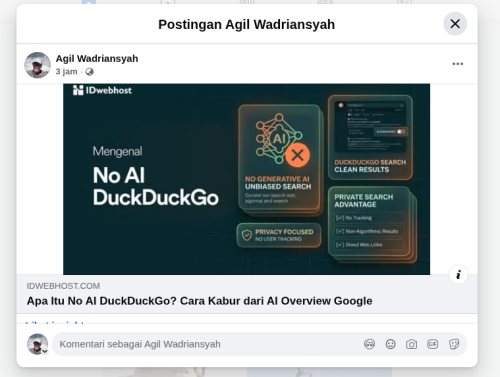Switch commenting identity via avatar dropdown arrow
Screen dimensions: 500x377
pos(45,351)
